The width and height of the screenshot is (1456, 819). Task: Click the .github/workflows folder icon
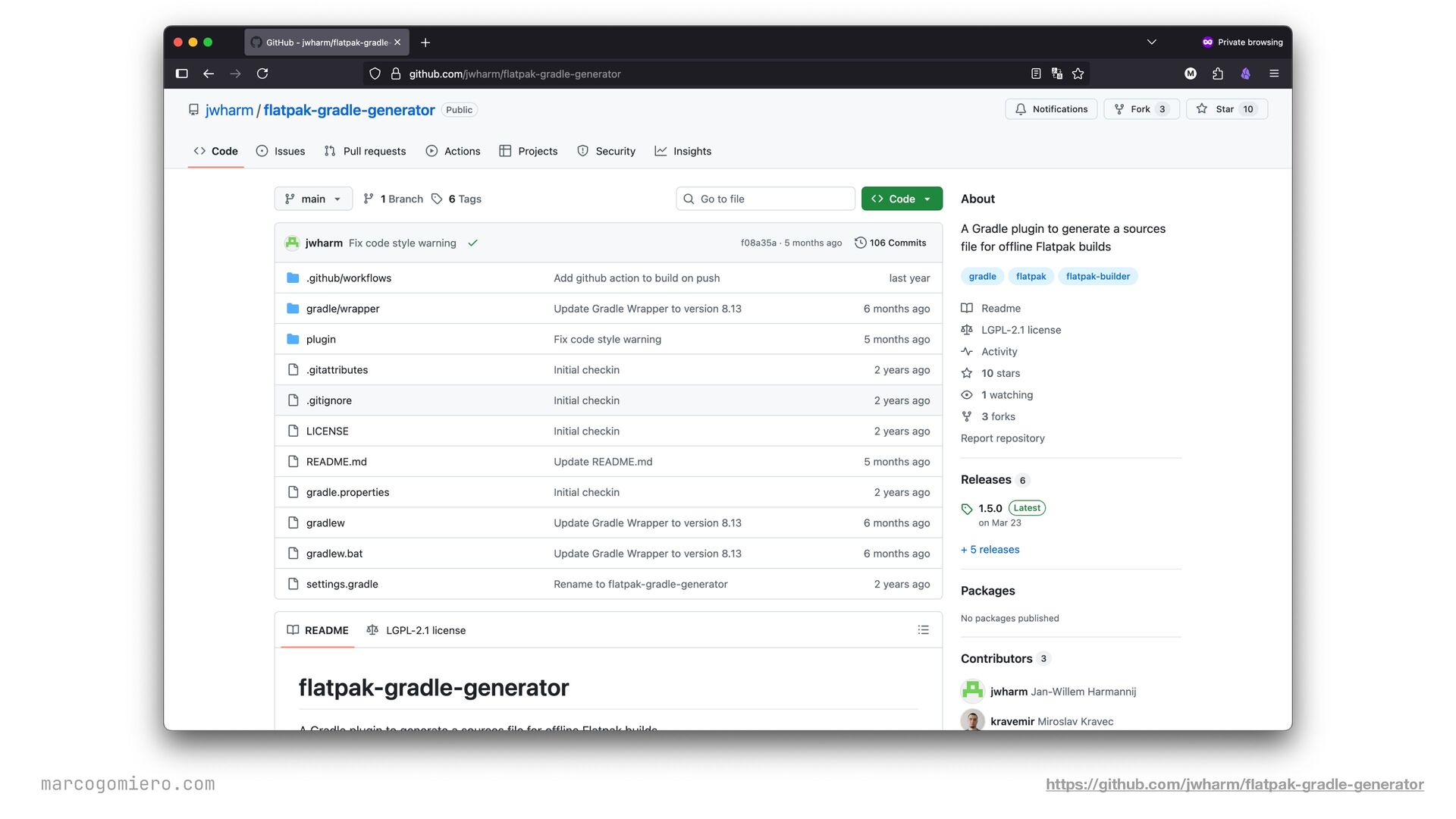[293, 278]
